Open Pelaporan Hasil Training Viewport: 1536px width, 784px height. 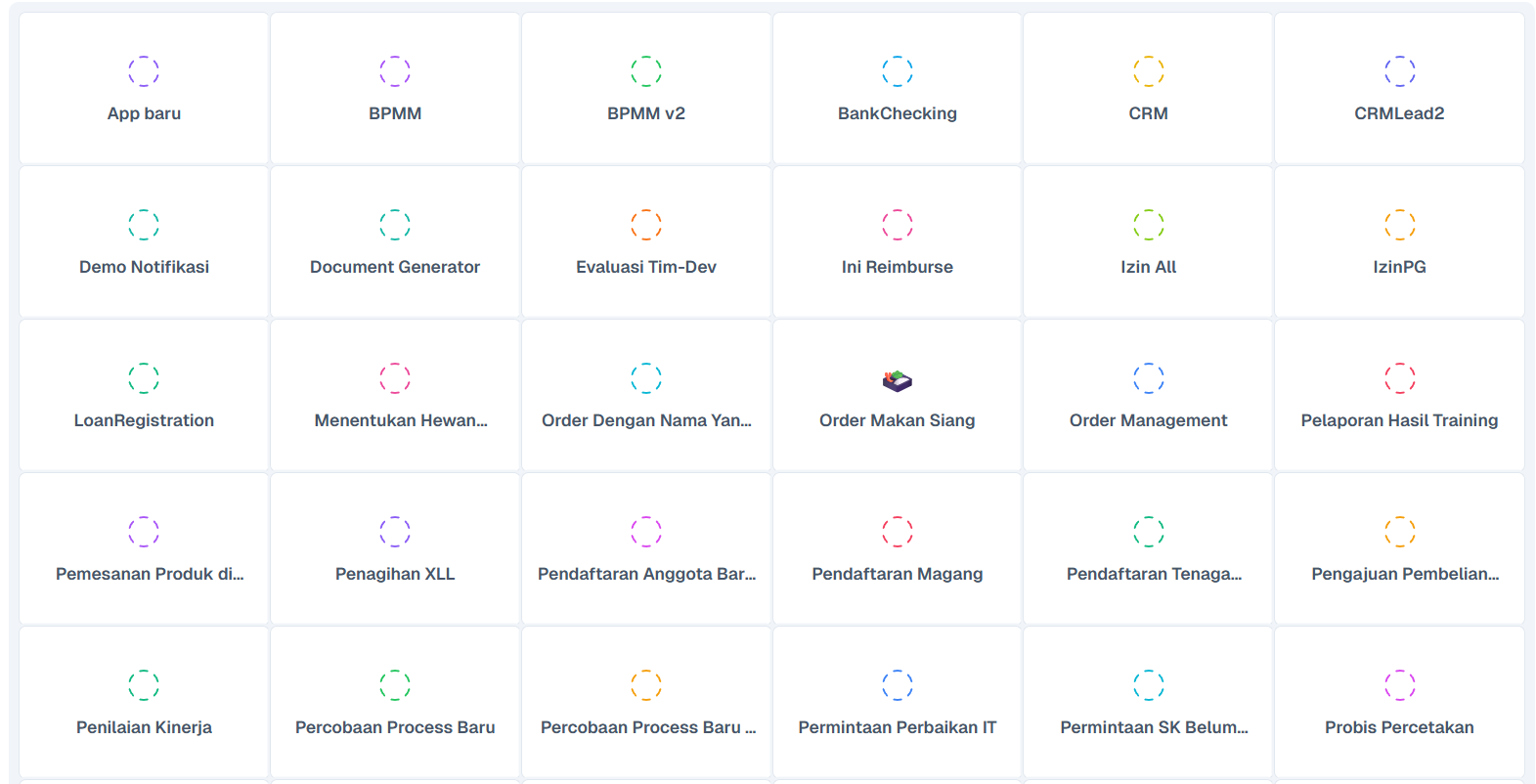[1399, 396]
